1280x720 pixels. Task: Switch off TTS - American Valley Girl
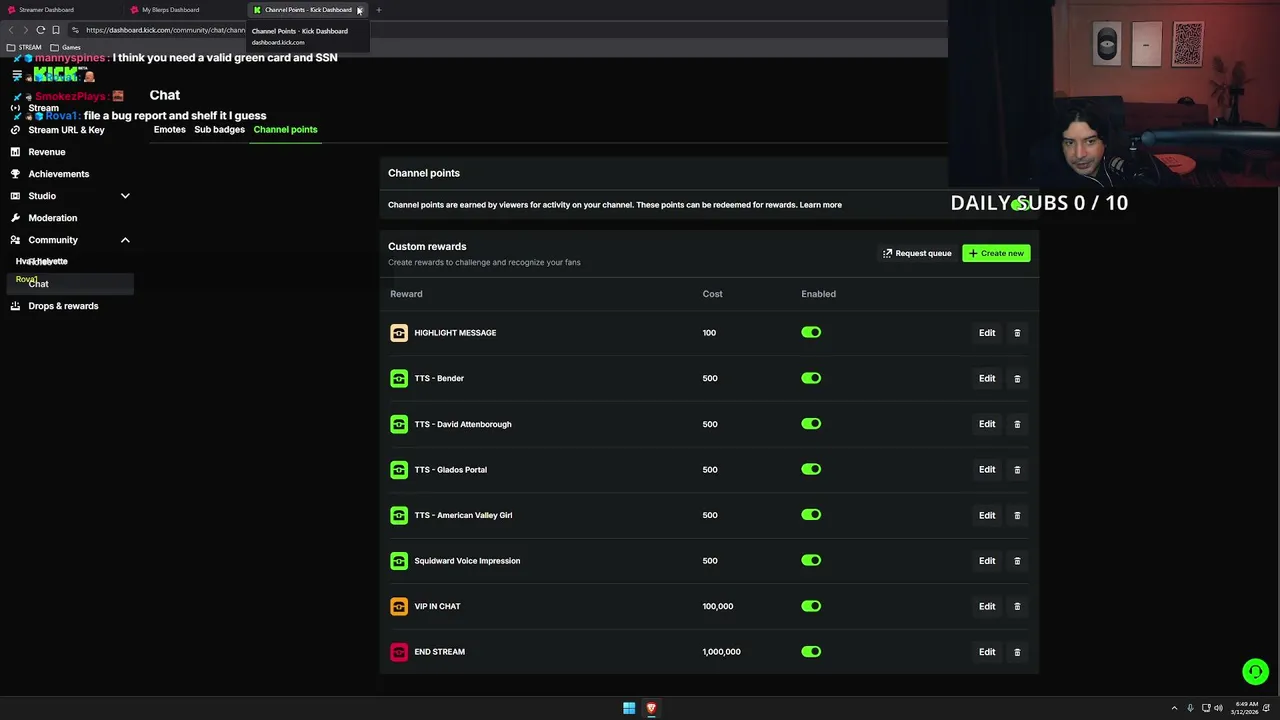click(811, 515)
